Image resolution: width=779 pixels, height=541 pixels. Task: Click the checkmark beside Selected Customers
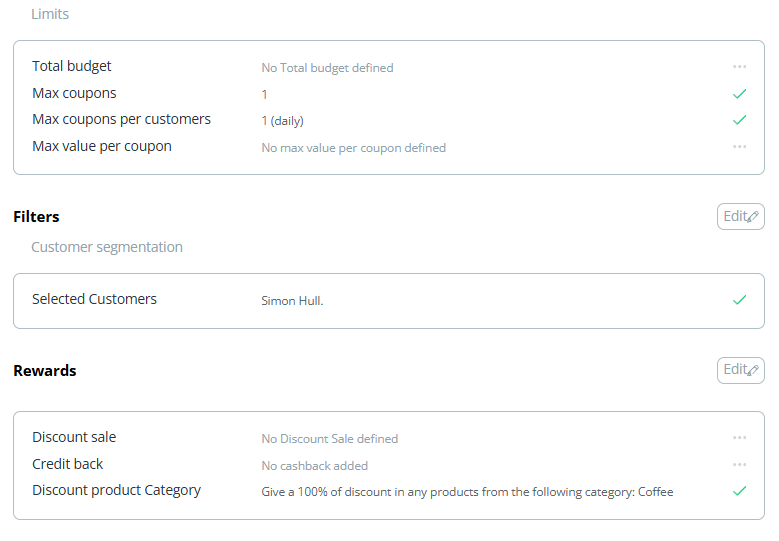[x=739, y=300]
